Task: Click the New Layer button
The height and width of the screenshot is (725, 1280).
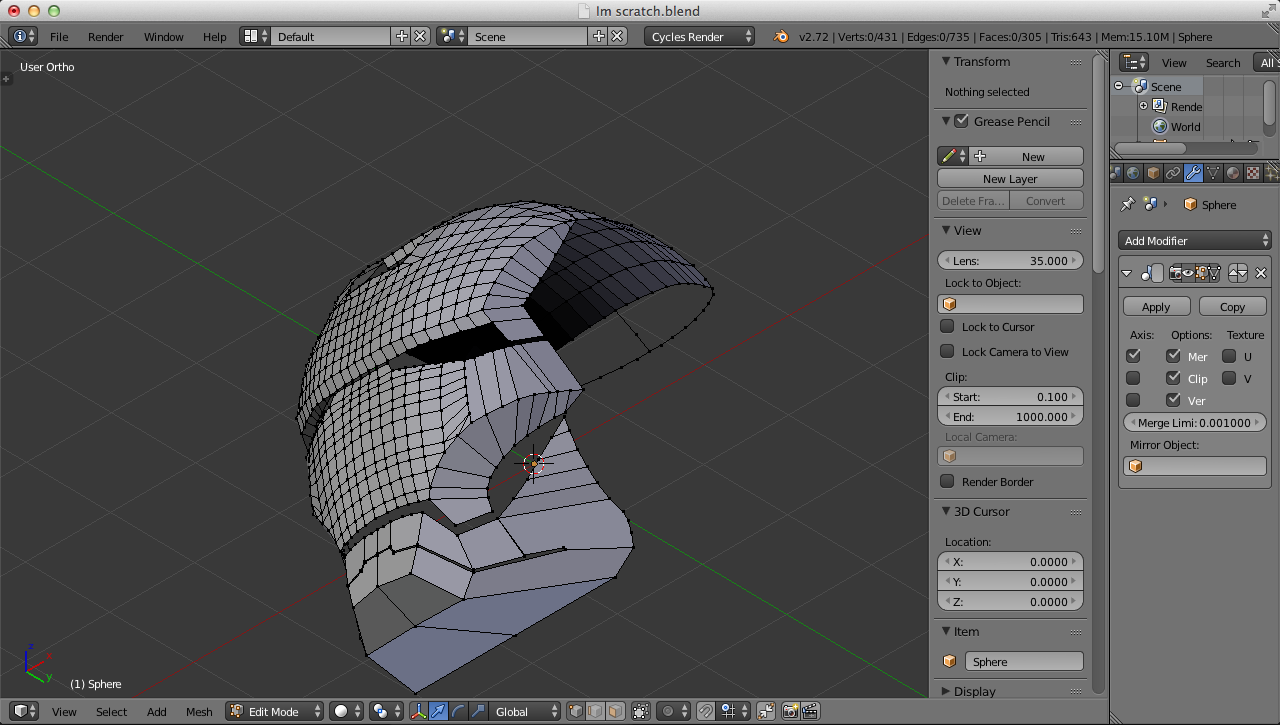Action: pos(1010,179)
